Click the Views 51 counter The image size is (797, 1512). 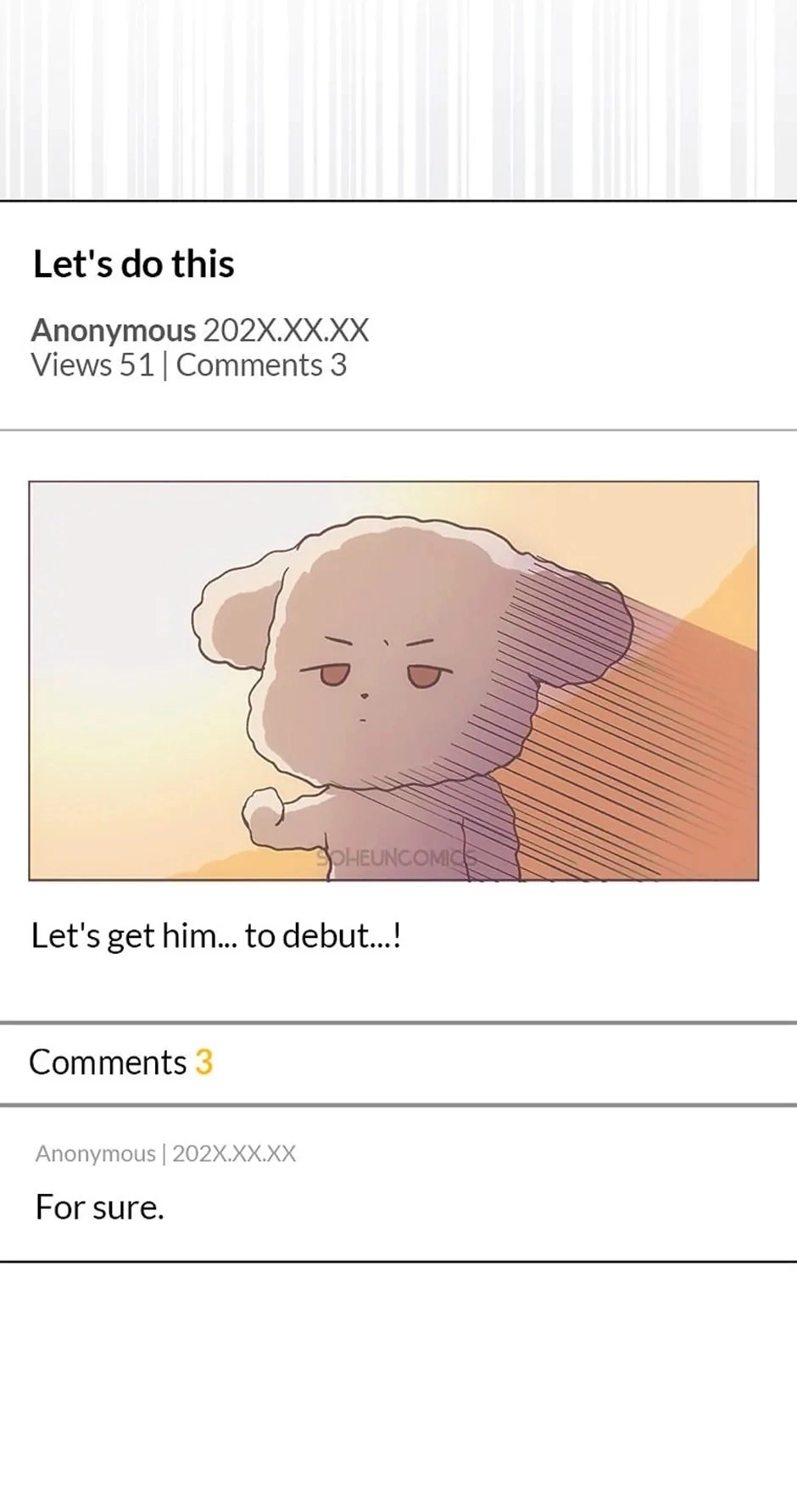coord(92,365)
